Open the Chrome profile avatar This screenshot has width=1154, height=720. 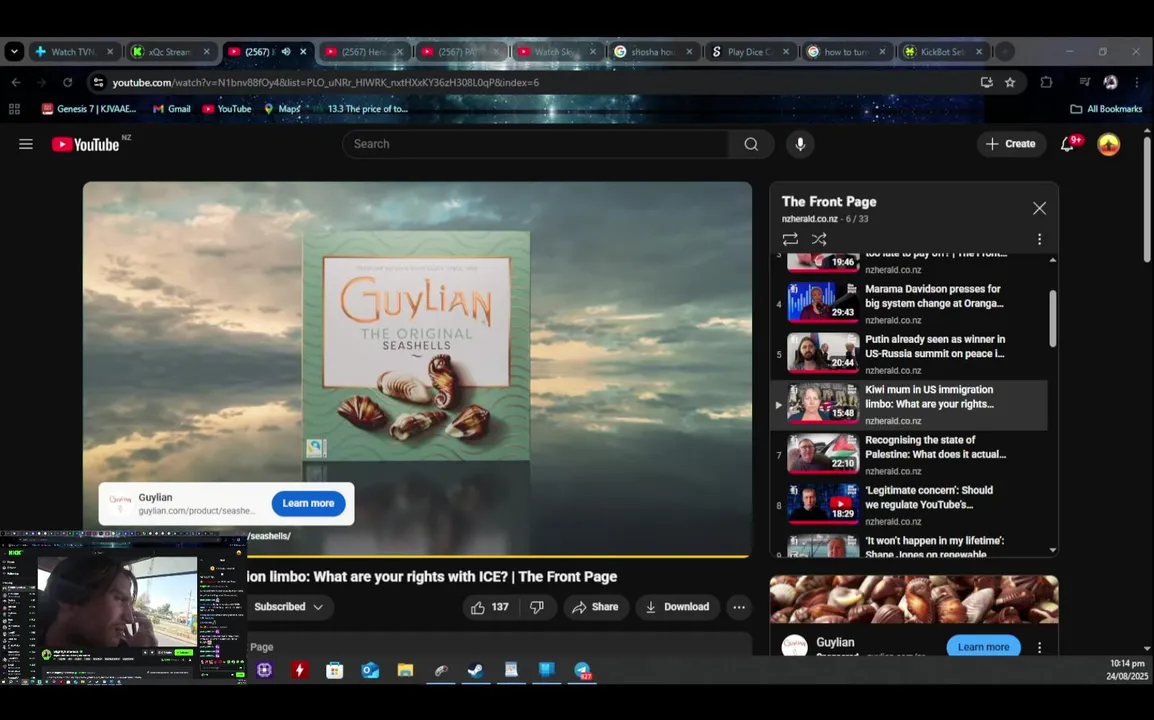(x=1111, y=82)
